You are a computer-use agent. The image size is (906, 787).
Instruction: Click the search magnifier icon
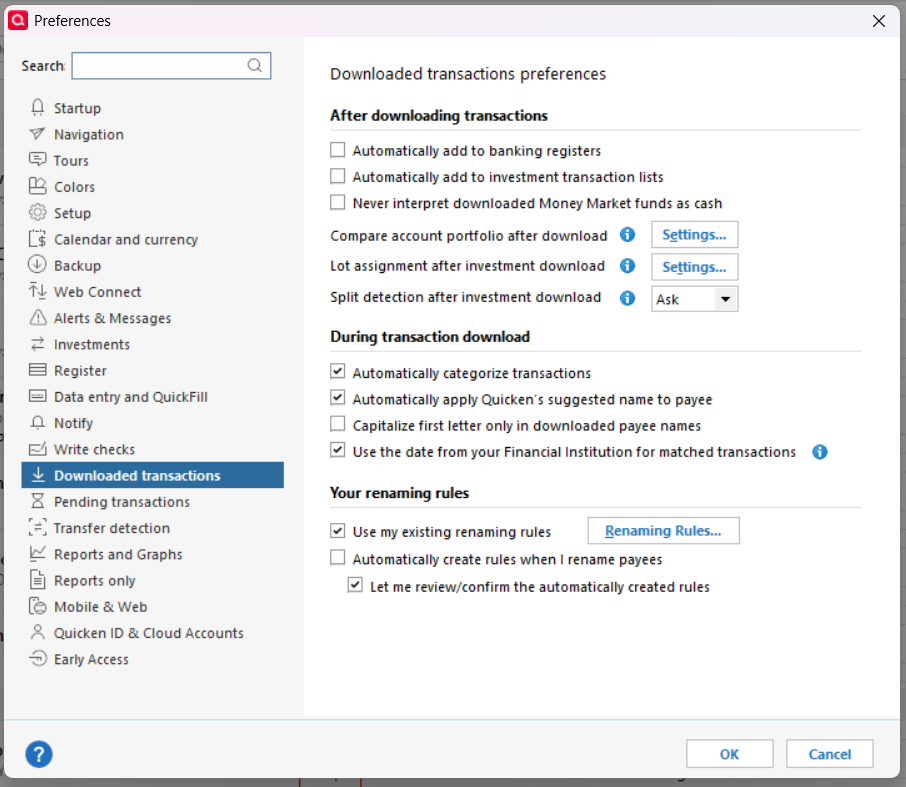point(255,65)
